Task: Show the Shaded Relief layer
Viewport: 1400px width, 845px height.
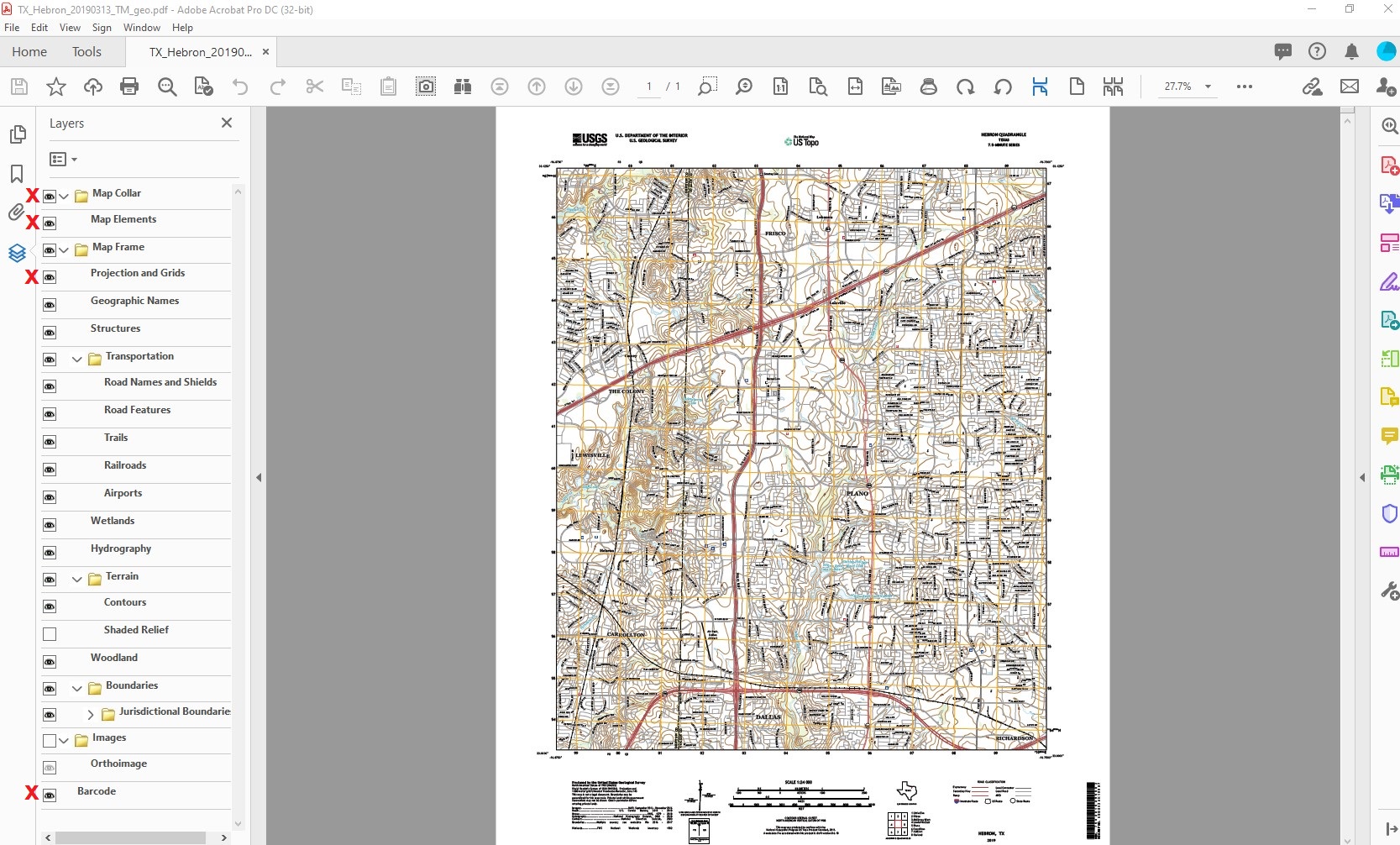Action: [50, 633]
